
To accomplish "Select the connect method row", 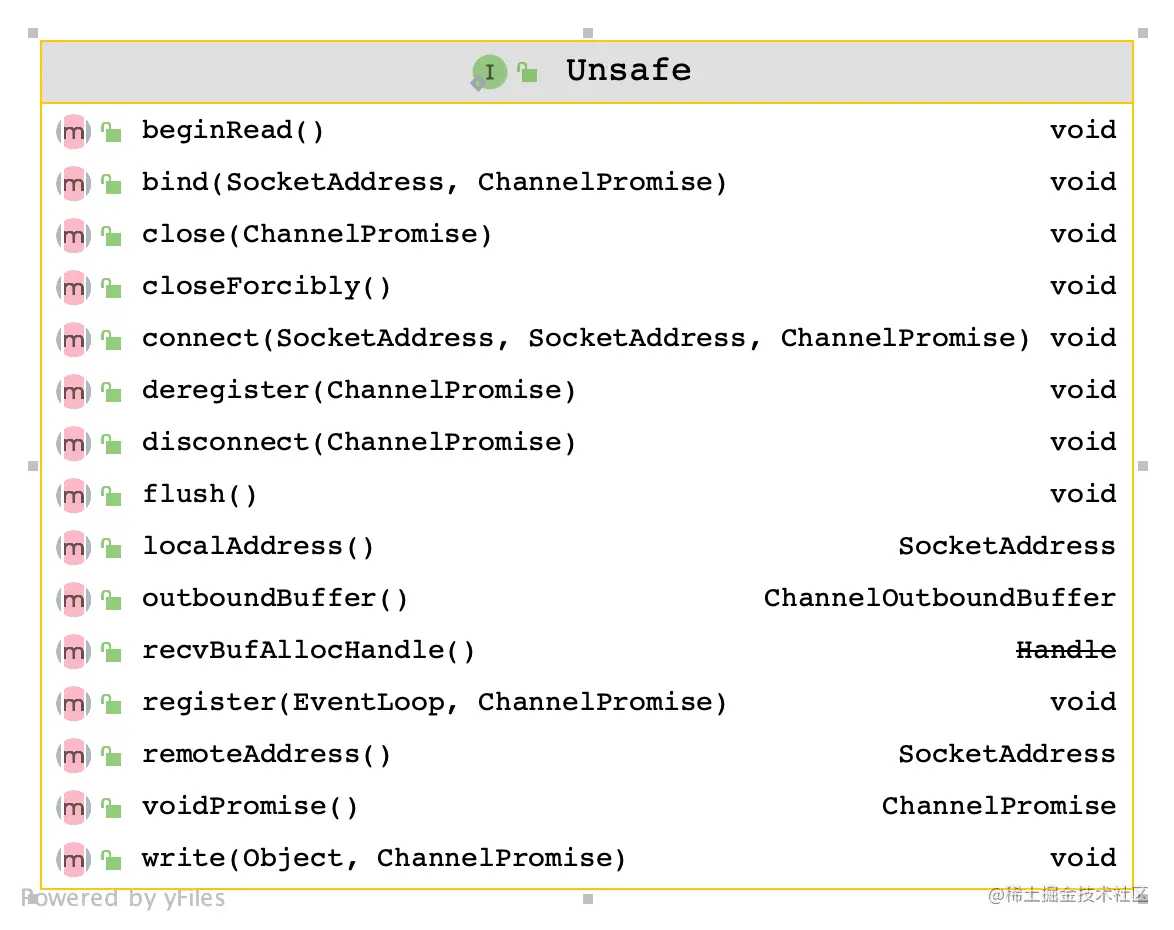I will pos(585,339).
